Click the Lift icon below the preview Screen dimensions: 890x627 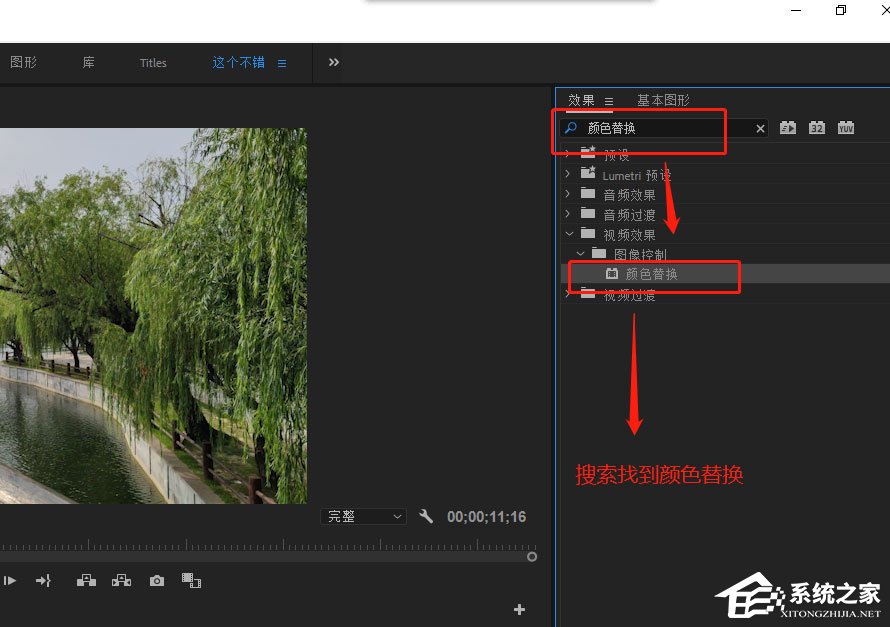[x=85, y=580]
